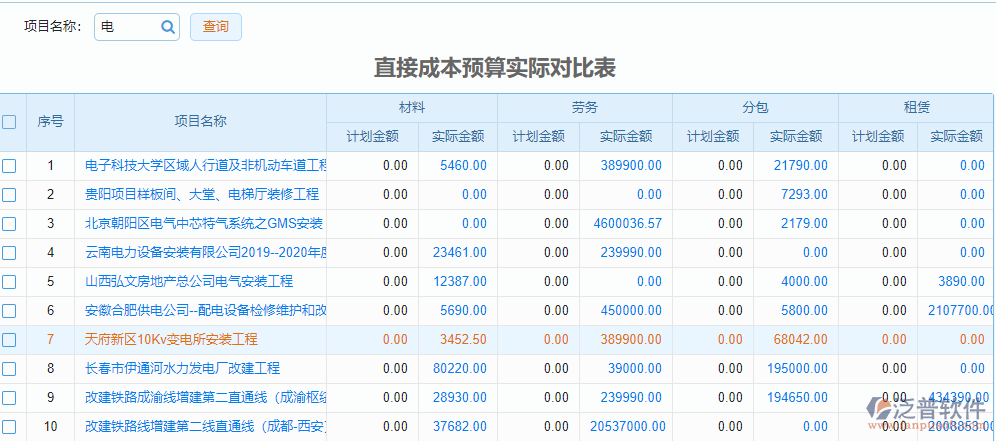The width and height of the screenshot is (996, 441).
Task: Check the checkbox for row 1
Action: pyautogui.click(x=9, y=166)
